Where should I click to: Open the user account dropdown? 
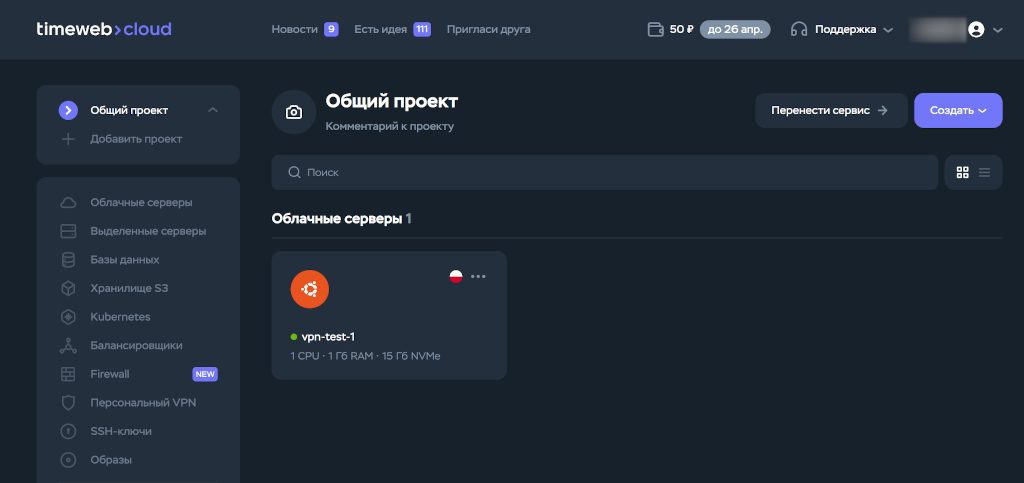(985, 30)
